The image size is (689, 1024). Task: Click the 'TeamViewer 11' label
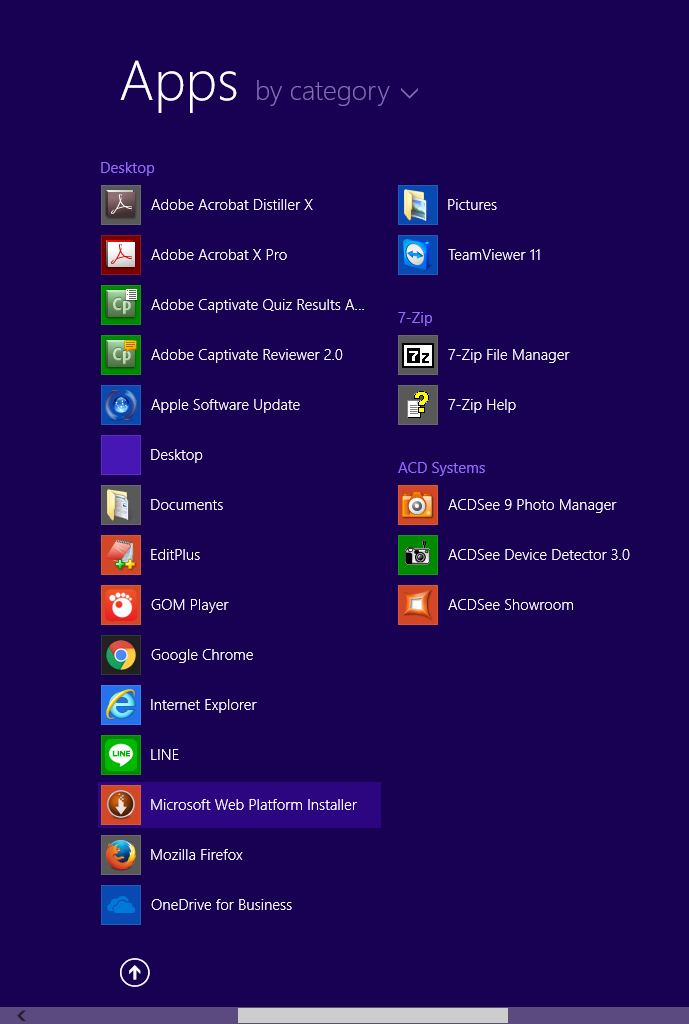click(494, 255)
